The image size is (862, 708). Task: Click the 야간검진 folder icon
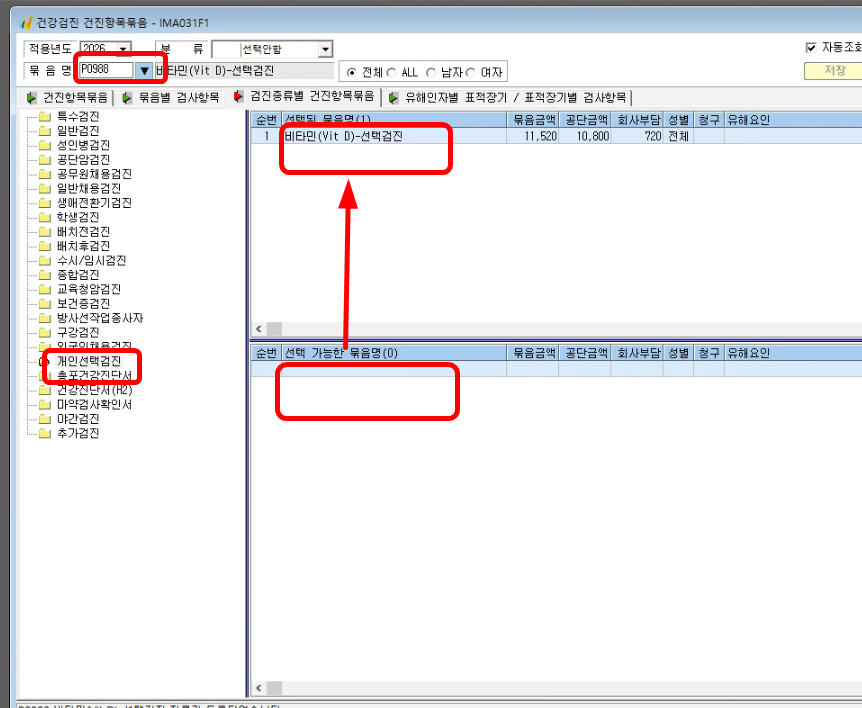pyautogui.click(x=45, y=419)
